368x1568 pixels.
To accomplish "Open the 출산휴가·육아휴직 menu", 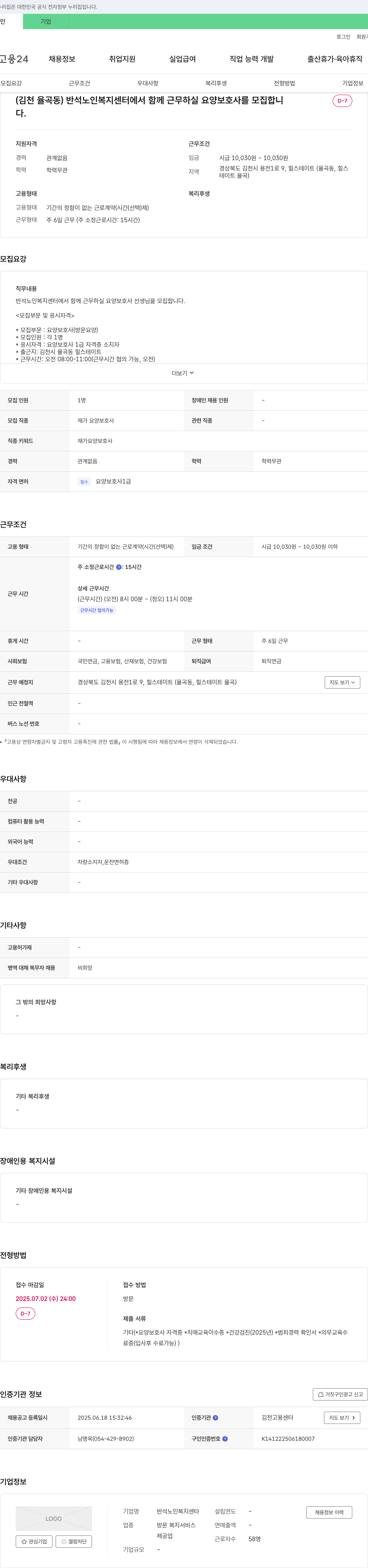I will [335, 59].
